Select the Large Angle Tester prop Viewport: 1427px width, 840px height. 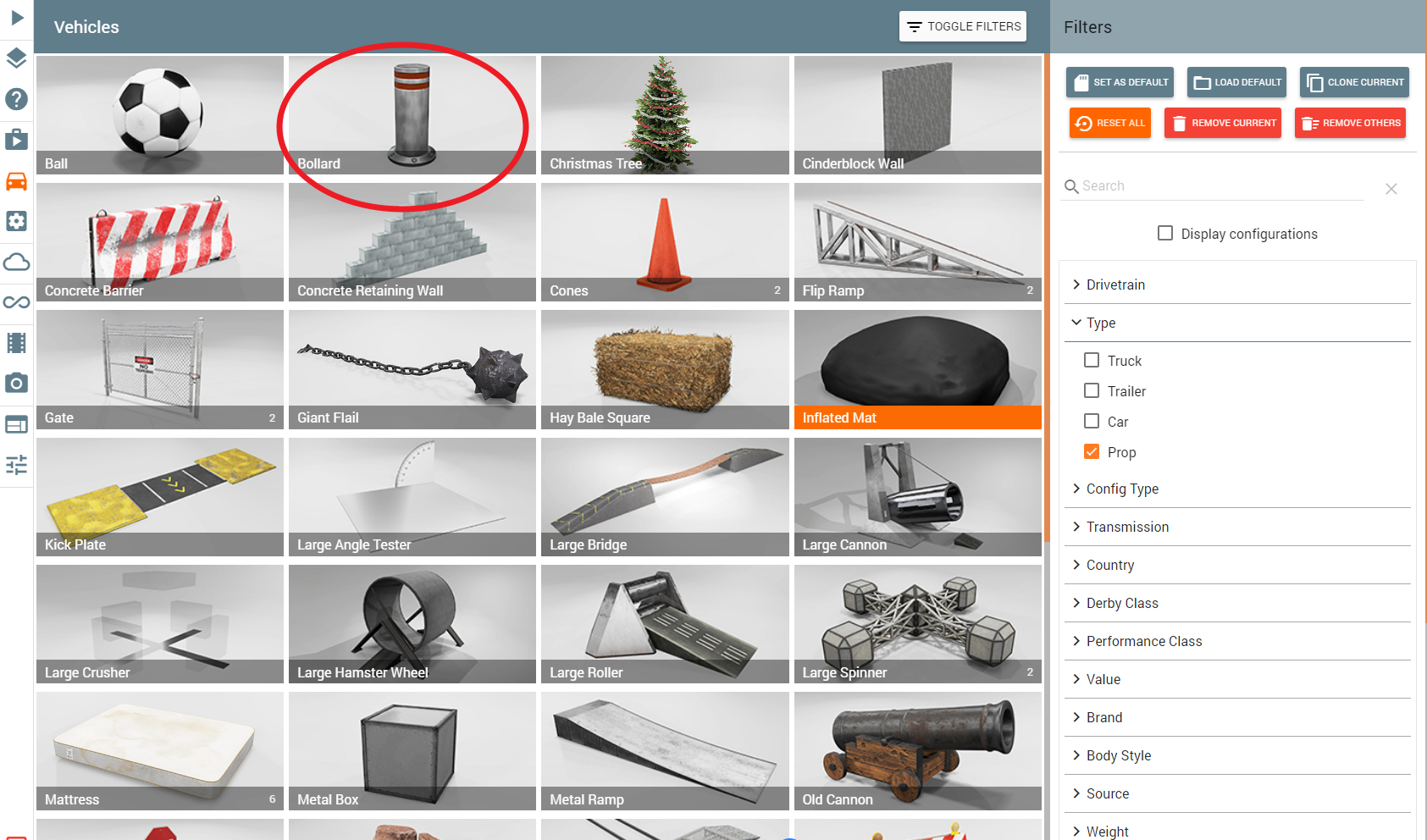412,497
